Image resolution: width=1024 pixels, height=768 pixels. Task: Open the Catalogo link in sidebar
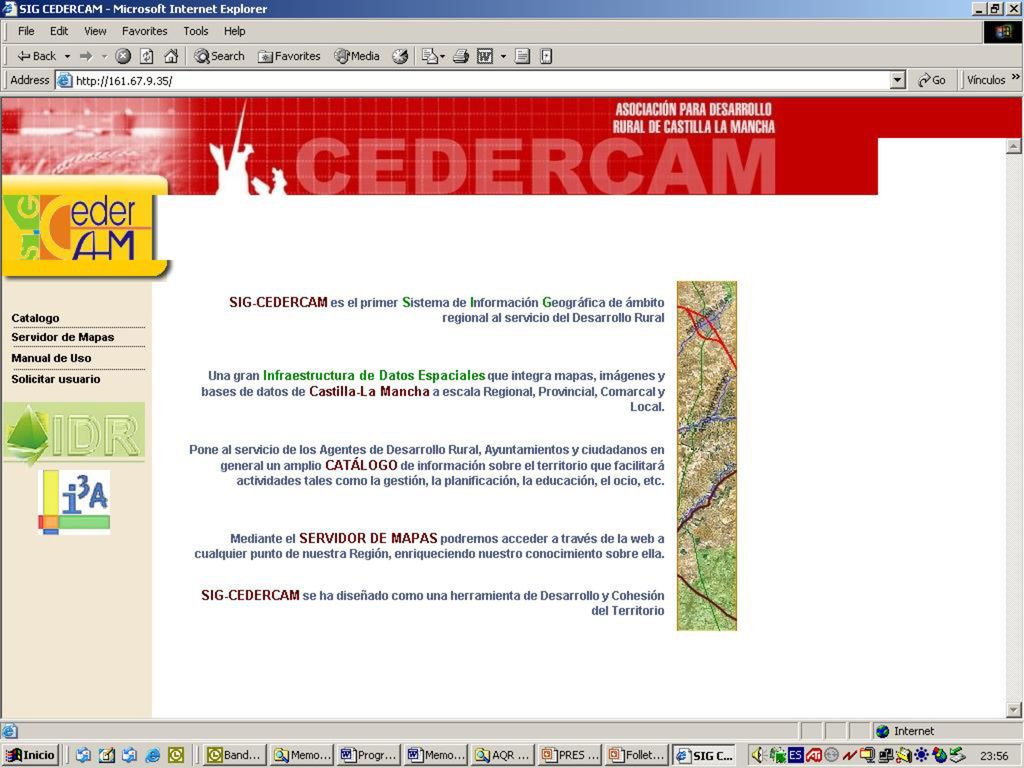click(35, 318)
